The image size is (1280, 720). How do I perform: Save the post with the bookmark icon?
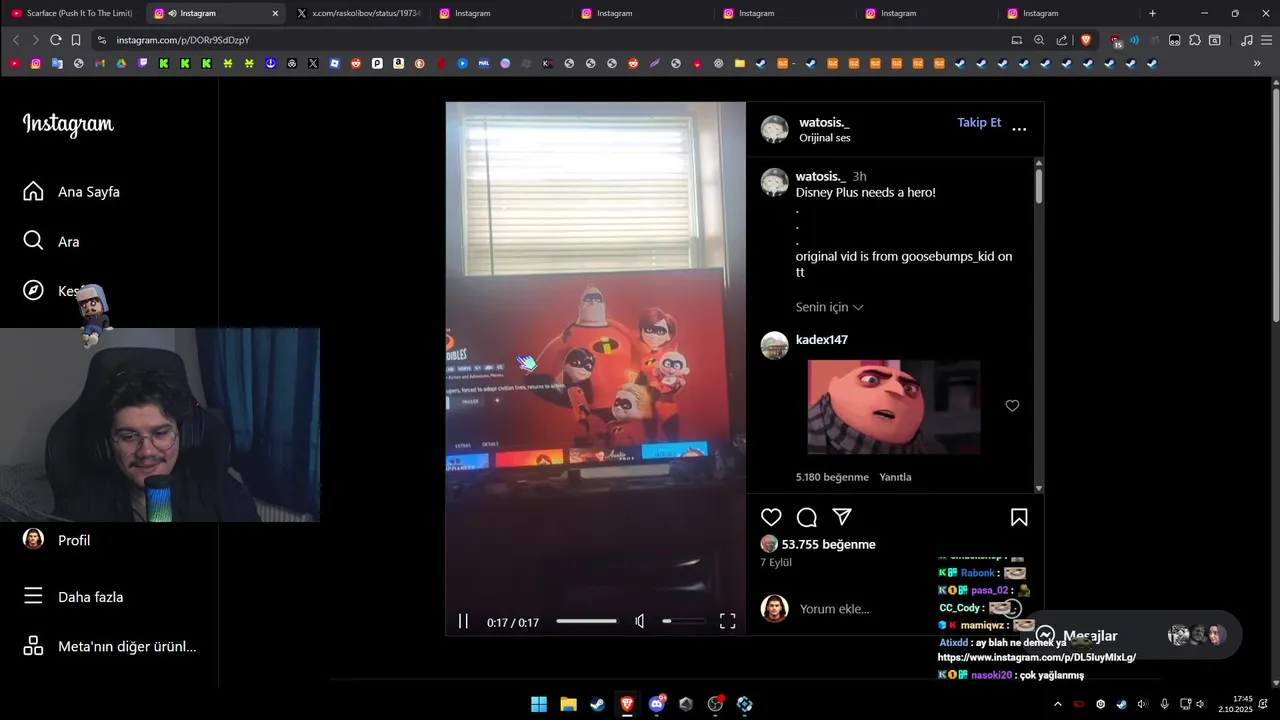pyautogui.click(x=1019, y=517)
